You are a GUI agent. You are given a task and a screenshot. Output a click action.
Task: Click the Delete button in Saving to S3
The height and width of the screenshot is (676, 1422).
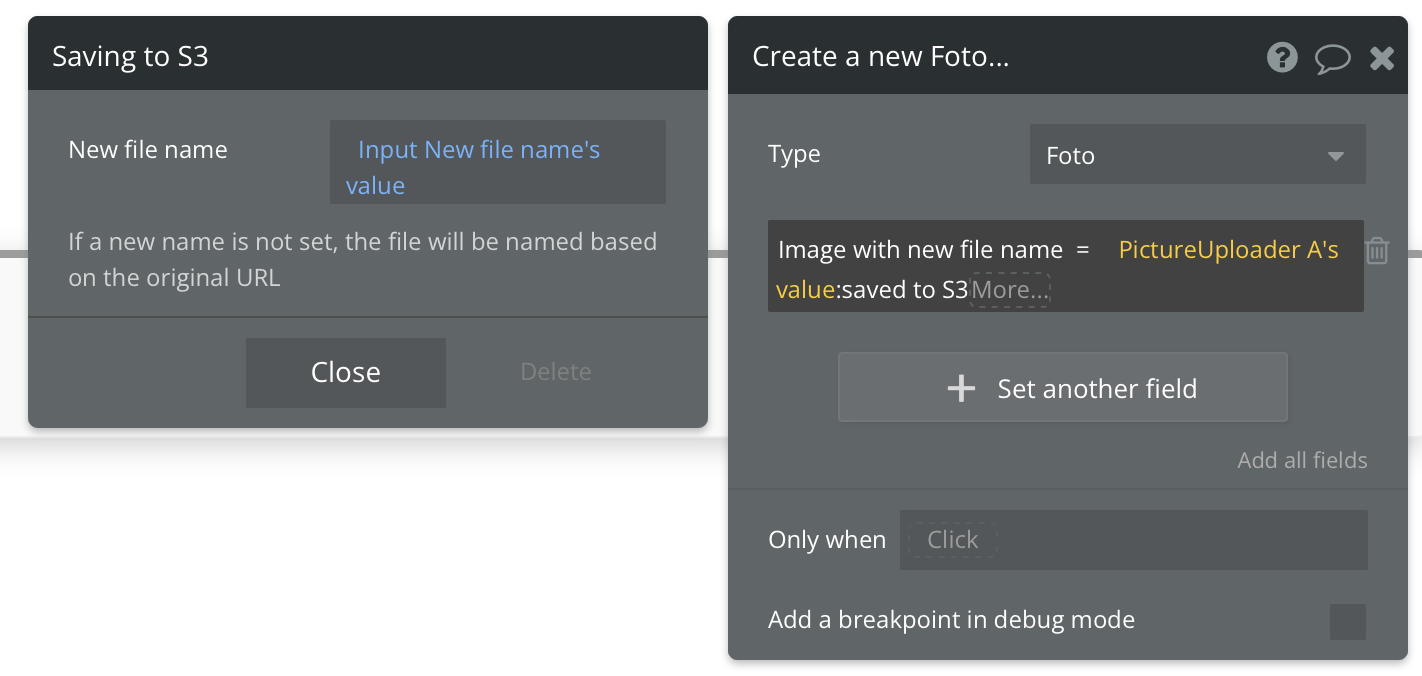555,372
